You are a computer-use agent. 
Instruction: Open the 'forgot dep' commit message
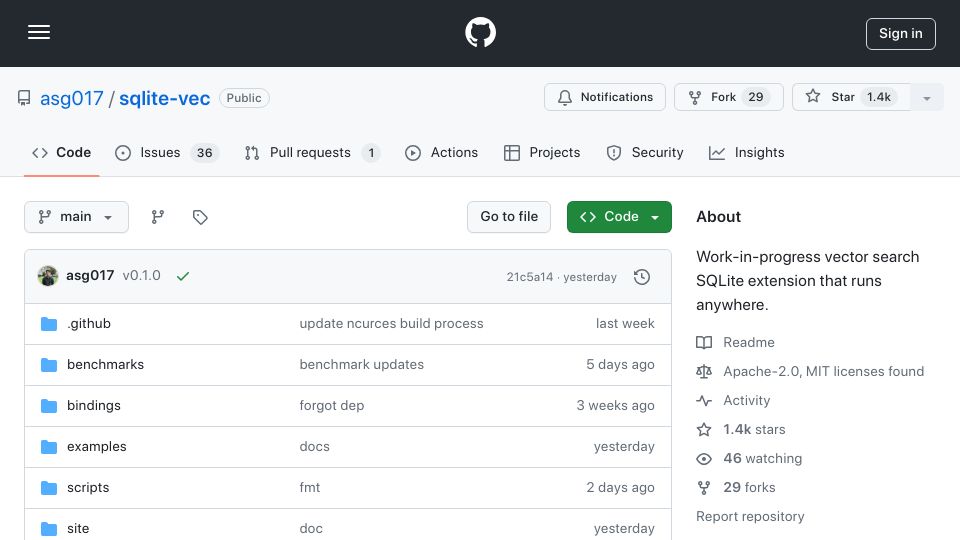click(x=332, y=405)
